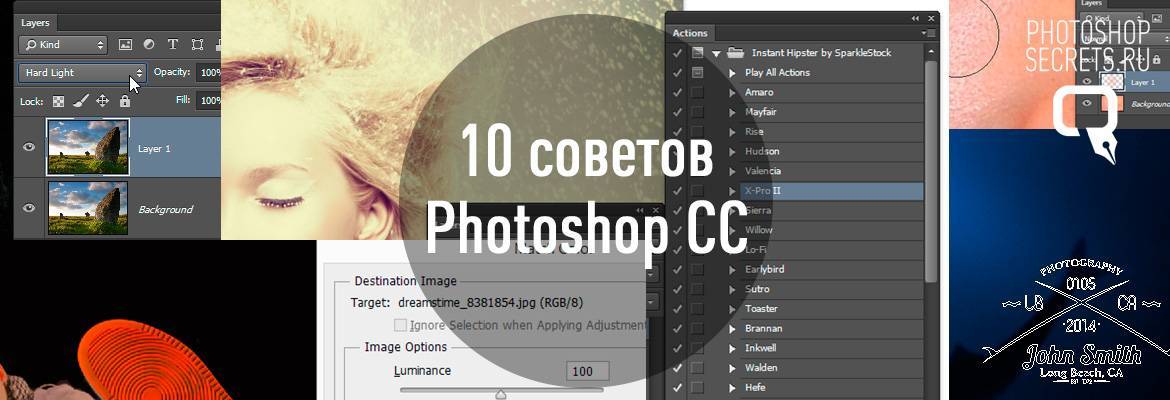Select the X-Pro II action
The height and width of the screenshot is (400, 1170).
[x=832, y=191]
